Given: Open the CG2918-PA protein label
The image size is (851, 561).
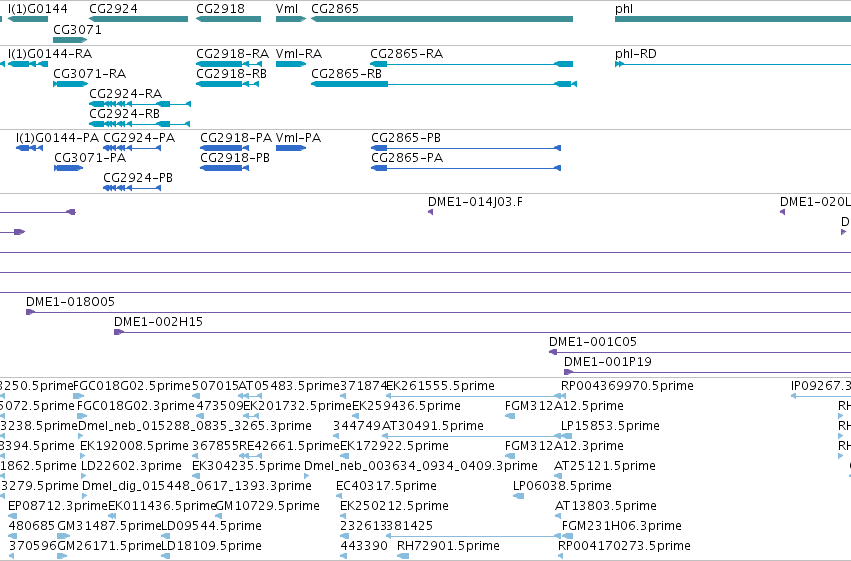Looking at the screenshot, I should (236, 138).
